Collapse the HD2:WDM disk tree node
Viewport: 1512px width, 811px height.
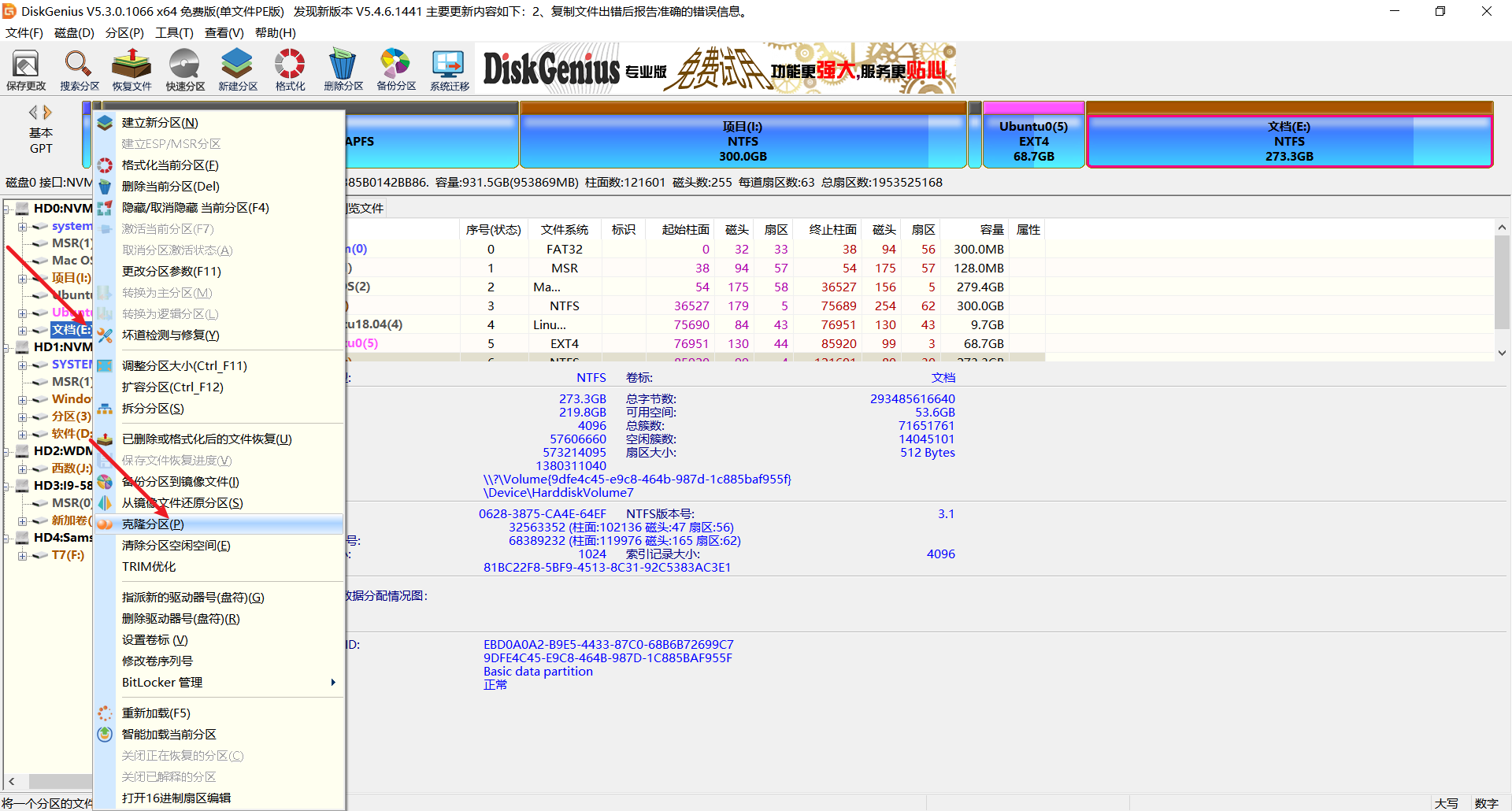tap(7, 451)
